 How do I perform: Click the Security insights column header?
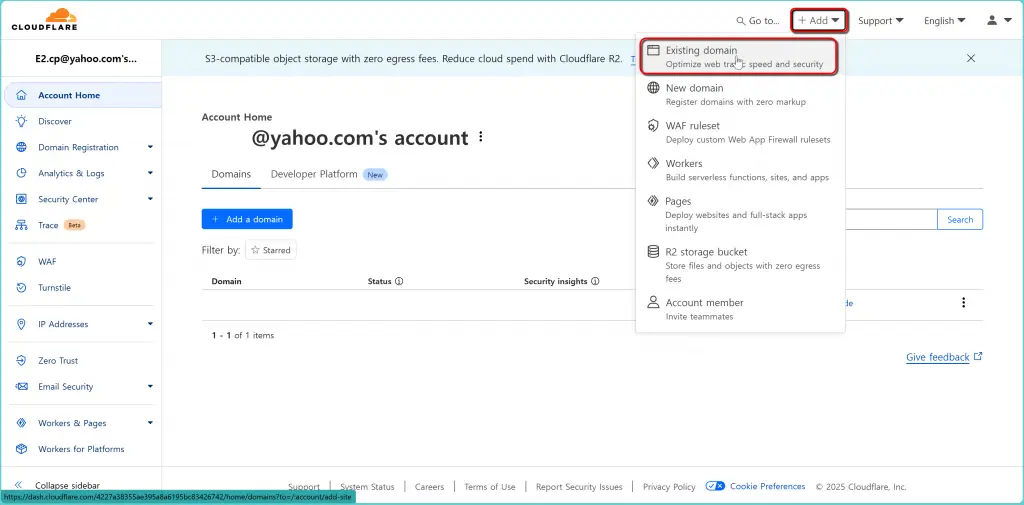point(556,282)
